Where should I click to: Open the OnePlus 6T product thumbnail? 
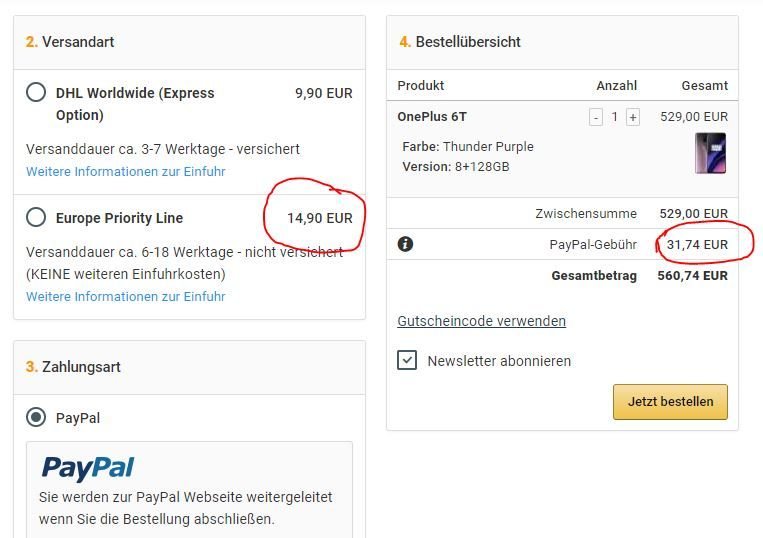coord(710,153)
